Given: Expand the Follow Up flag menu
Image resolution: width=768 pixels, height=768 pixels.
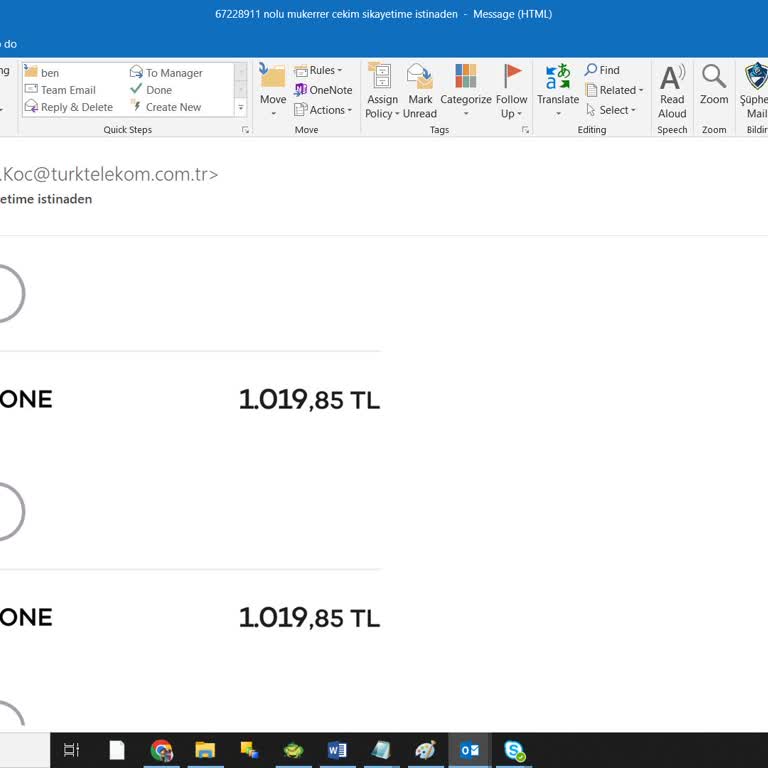Looking at the screenshot, I should click(511, 88).
